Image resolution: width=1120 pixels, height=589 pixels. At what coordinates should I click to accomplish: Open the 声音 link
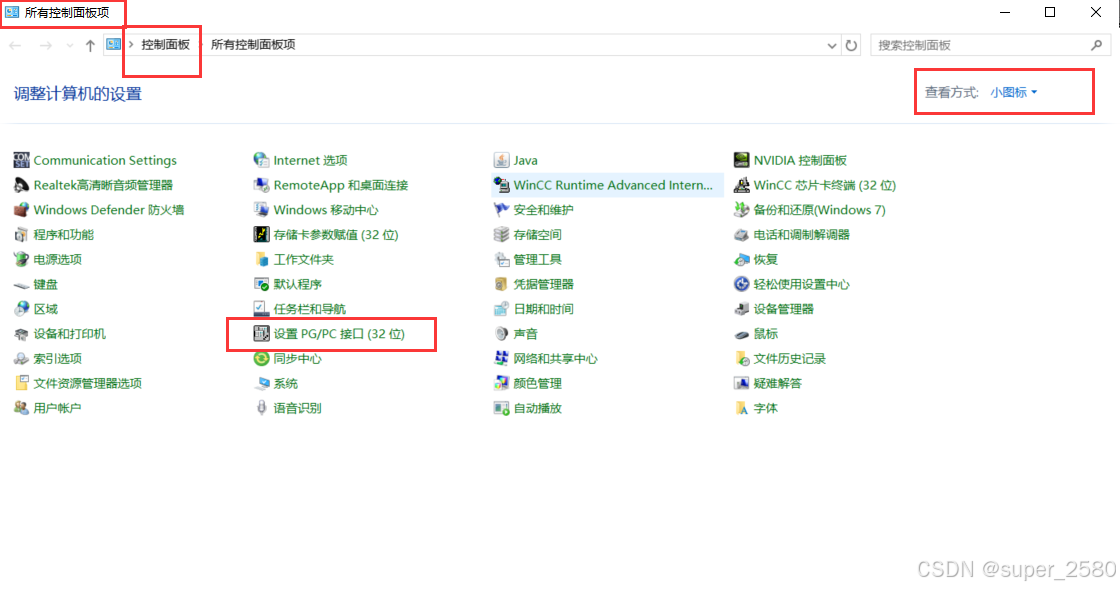(525, 334)
